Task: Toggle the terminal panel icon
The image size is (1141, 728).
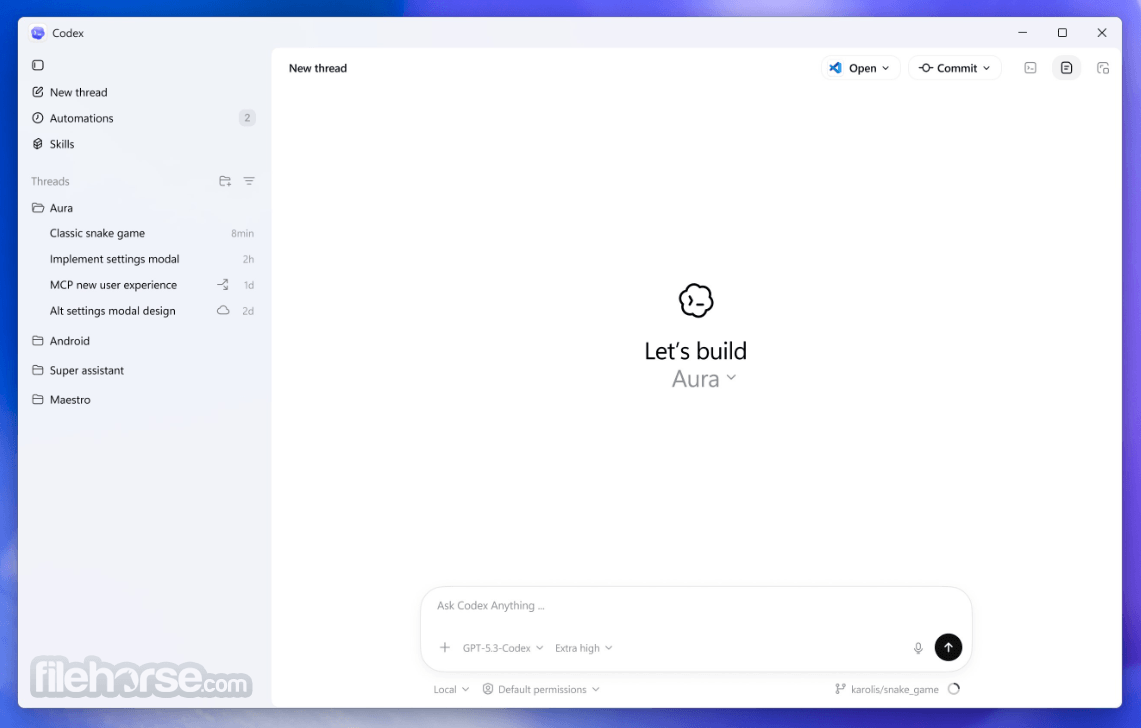Action: 1030,68
